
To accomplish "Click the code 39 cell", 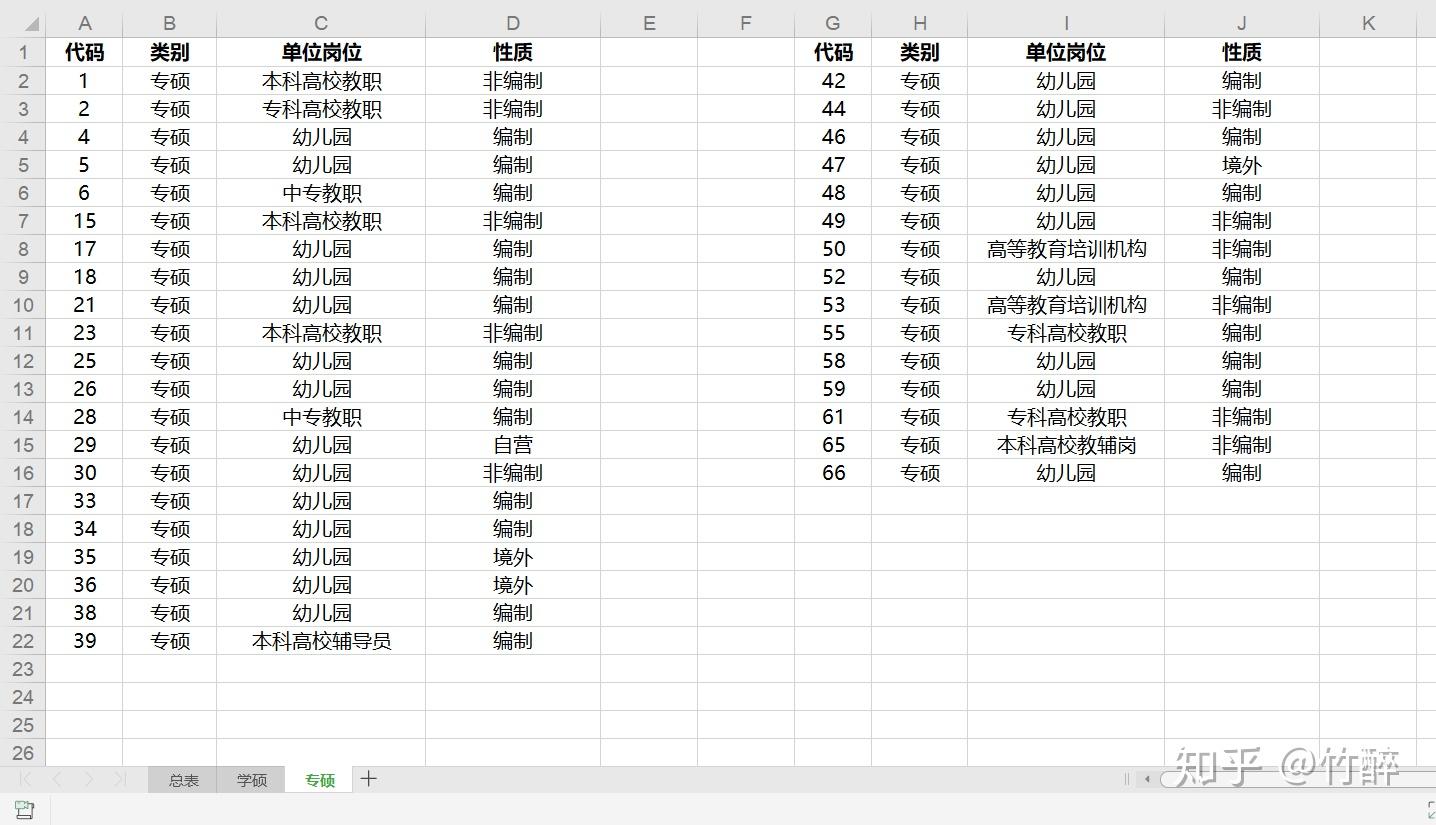I will [84, 641].
